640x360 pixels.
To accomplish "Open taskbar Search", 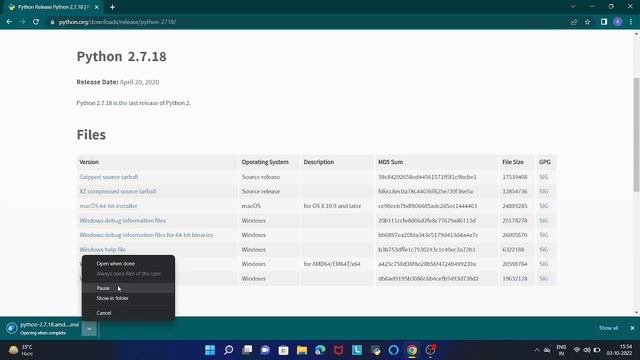I will pos(229,350).
